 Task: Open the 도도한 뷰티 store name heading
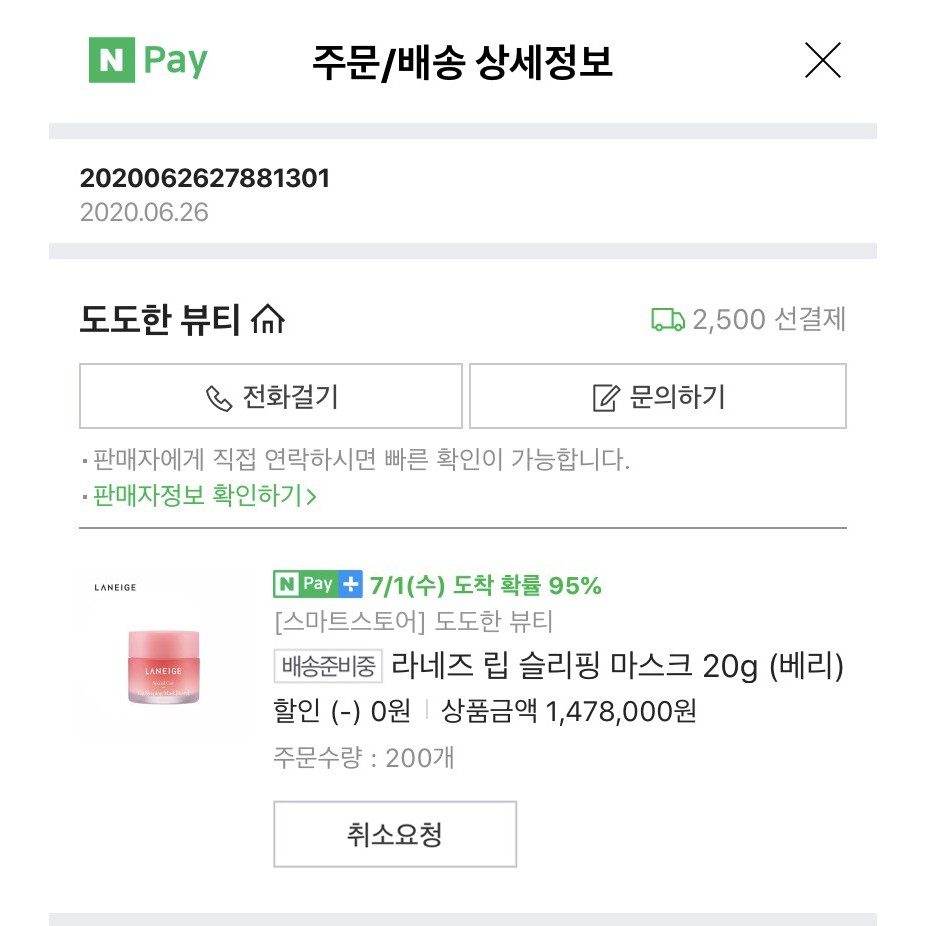pyautogui.click(x=160, y=320)
